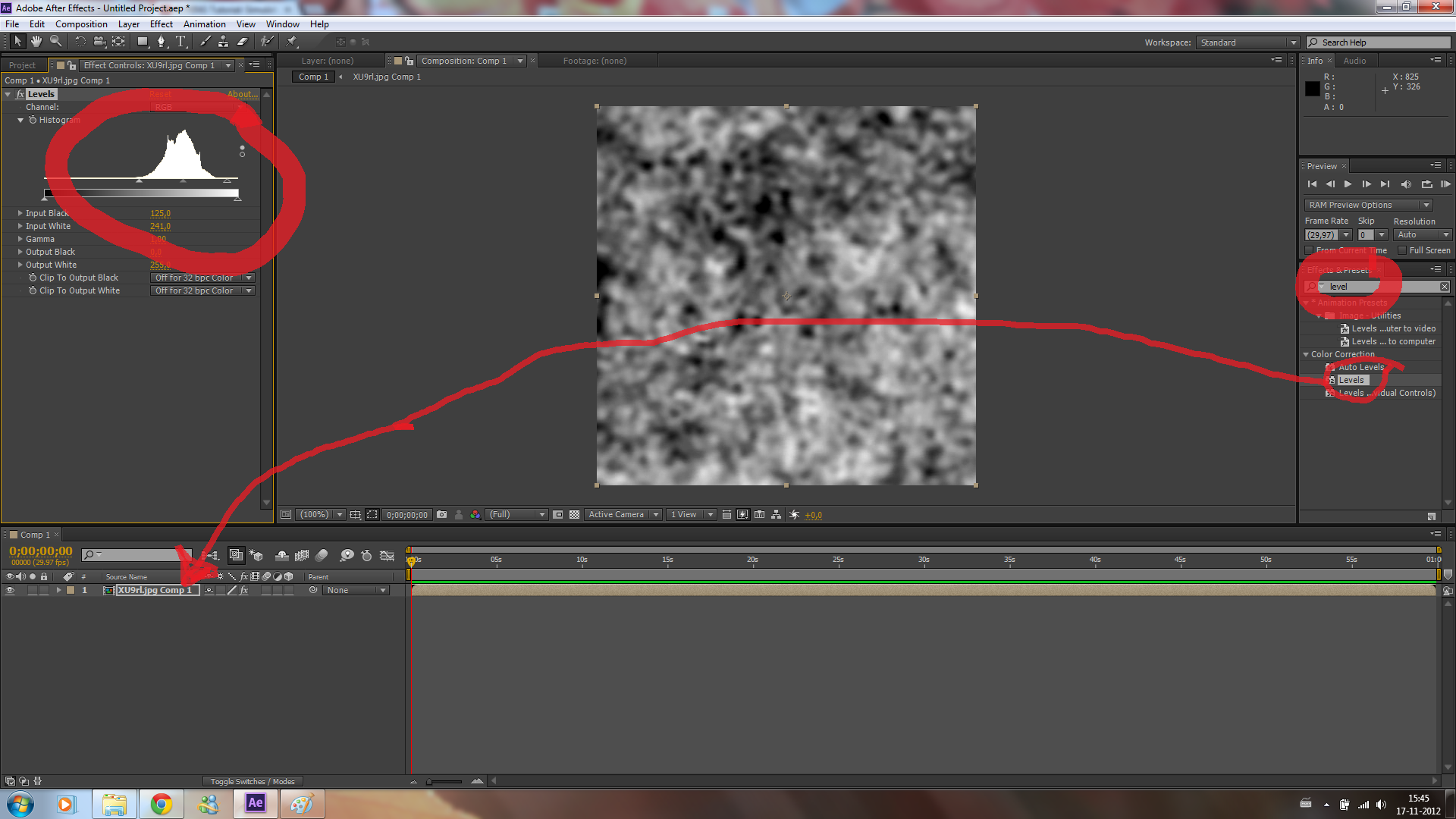Enable the Full Screen checkbox
The image size is (1456, 819).
1402,250
